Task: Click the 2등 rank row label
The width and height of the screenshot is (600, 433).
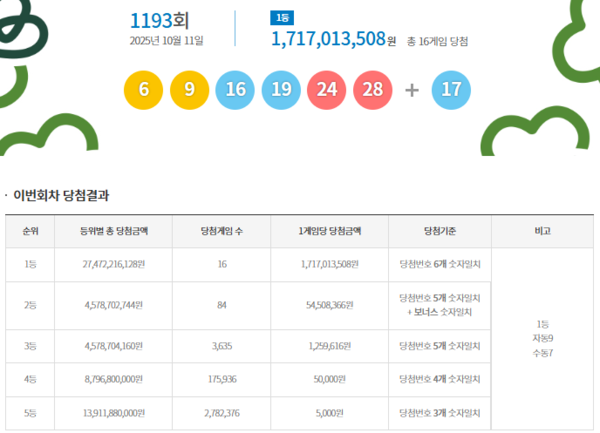Action: point(30,305)
